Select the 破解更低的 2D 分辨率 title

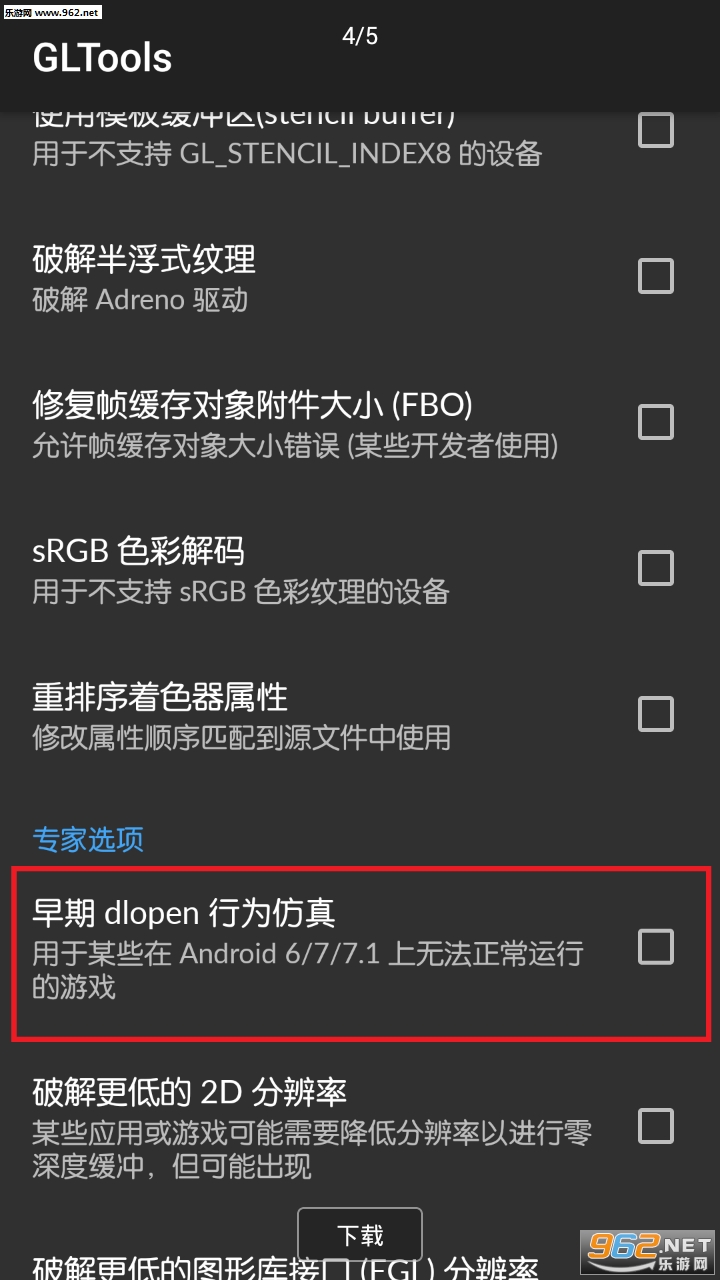click(190, 1092)
